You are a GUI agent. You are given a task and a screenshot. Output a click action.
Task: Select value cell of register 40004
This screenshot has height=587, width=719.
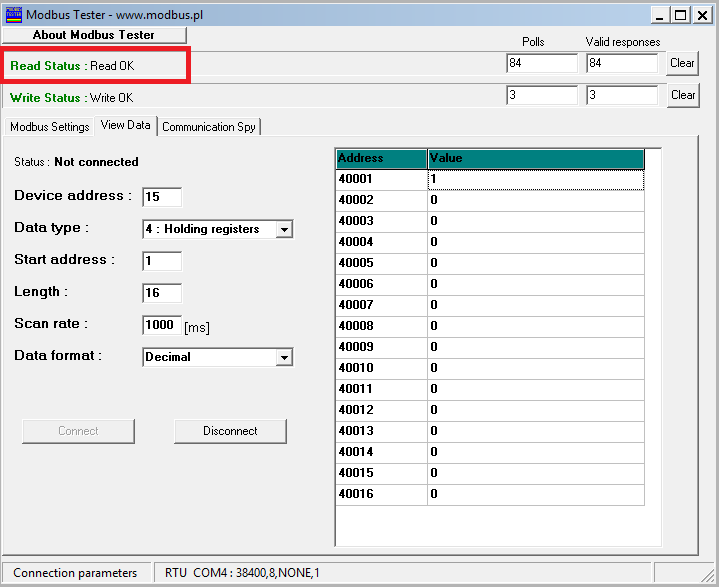point(536,243)
